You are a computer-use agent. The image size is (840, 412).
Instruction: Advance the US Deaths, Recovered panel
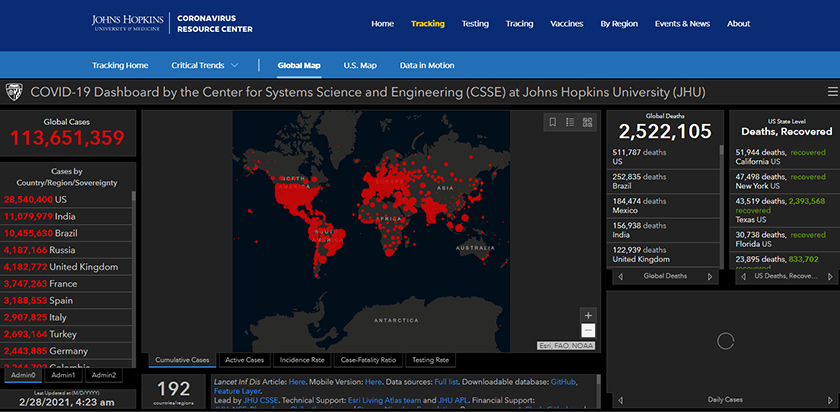click(x=831, y=276)
